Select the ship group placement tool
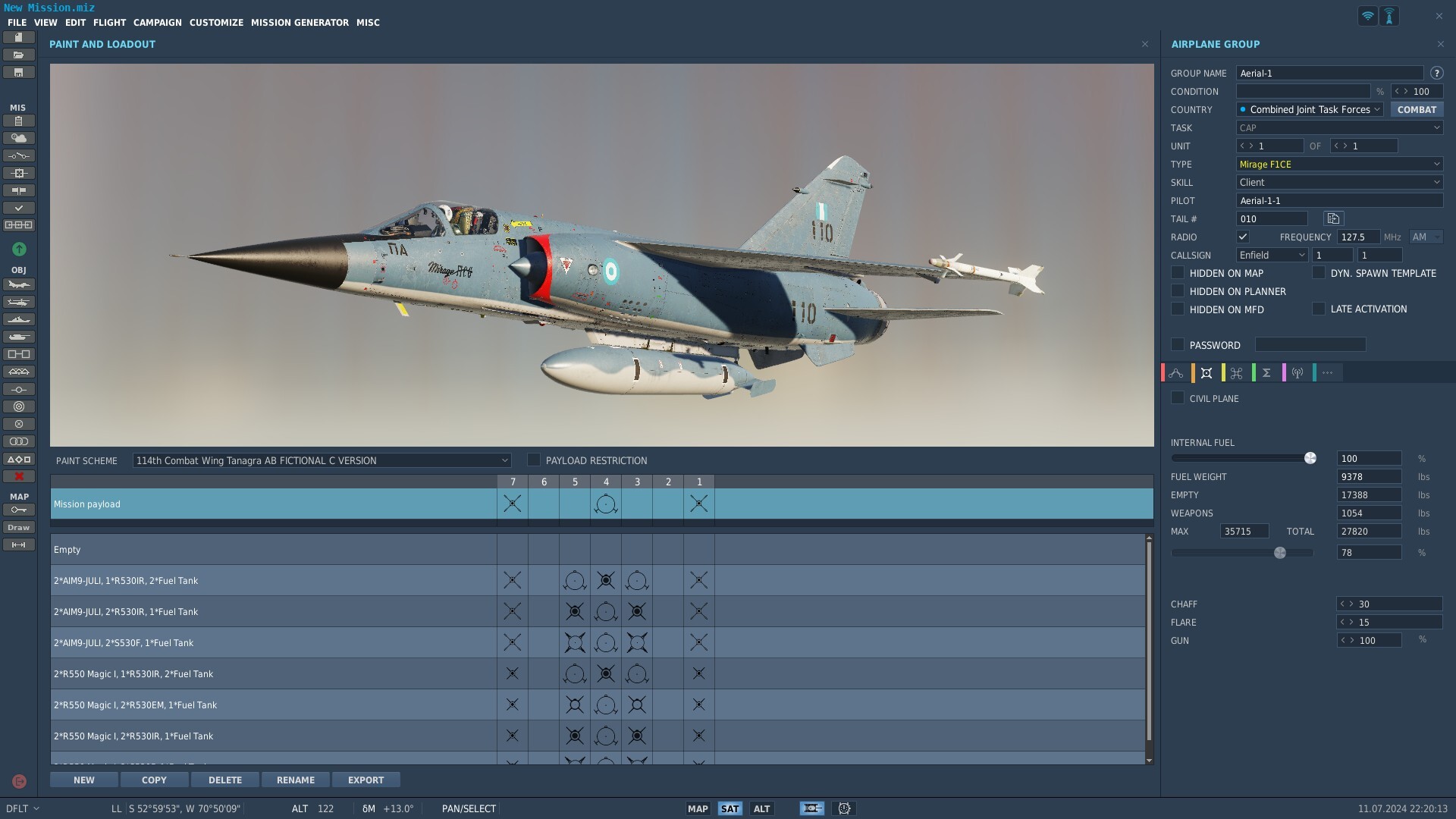 pyautogui.click(x=19, y=319)
